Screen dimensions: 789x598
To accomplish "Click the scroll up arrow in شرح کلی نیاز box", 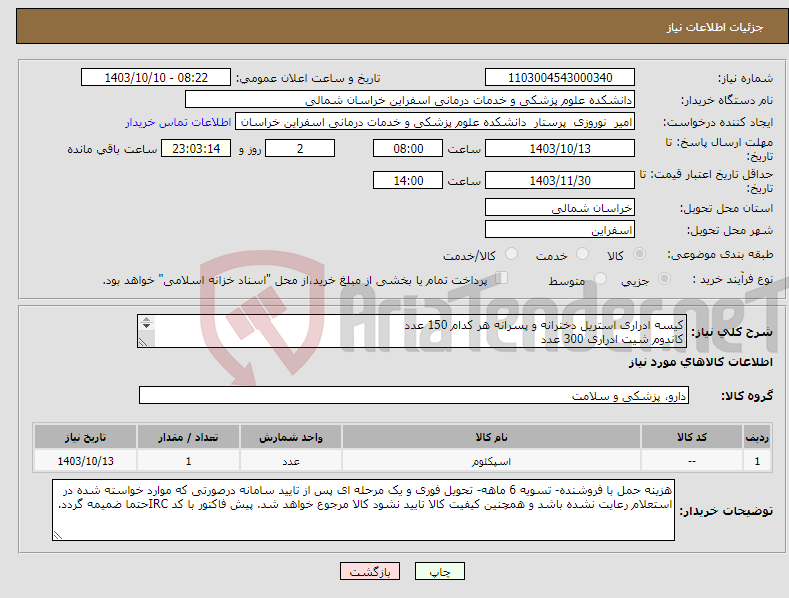I will pyautogui.click(x=146, y=320).
